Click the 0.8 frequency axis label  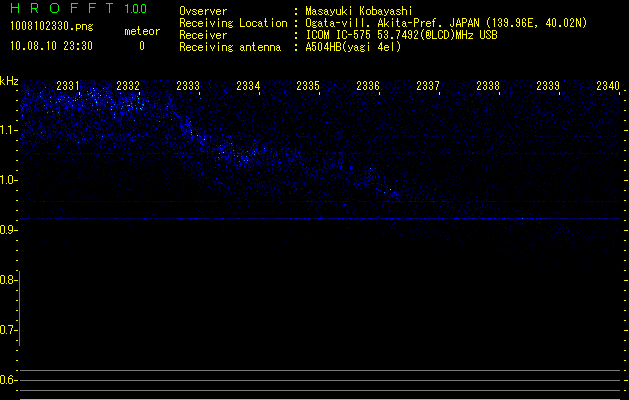pos(7,280)
